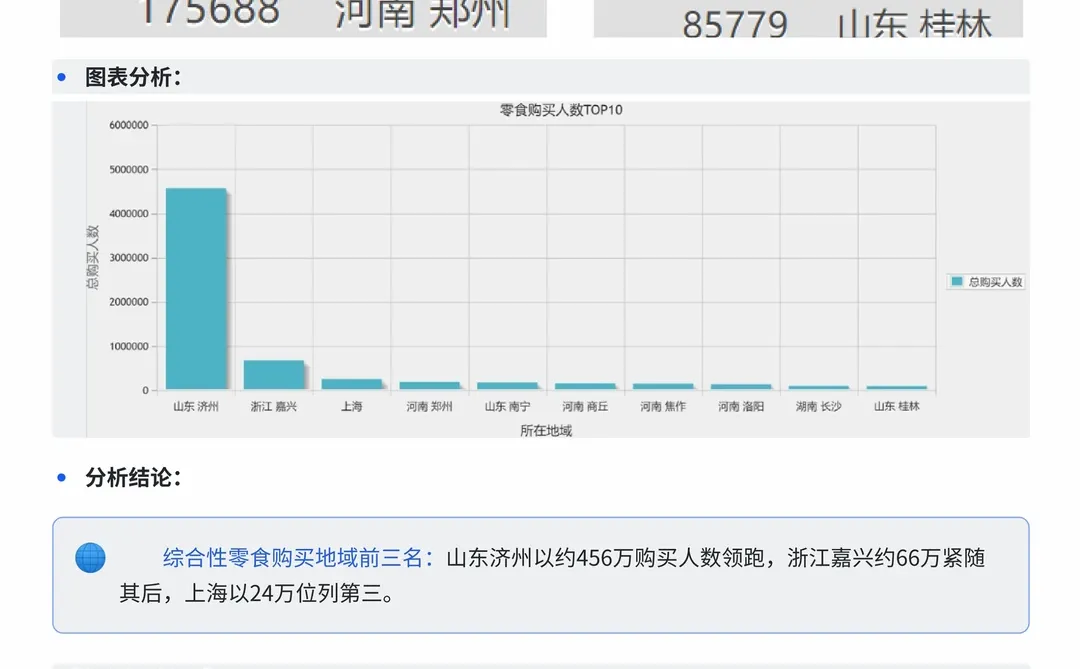Click the 湖南 长沙 axis label
1080x669 pixels.
[820, 406]
